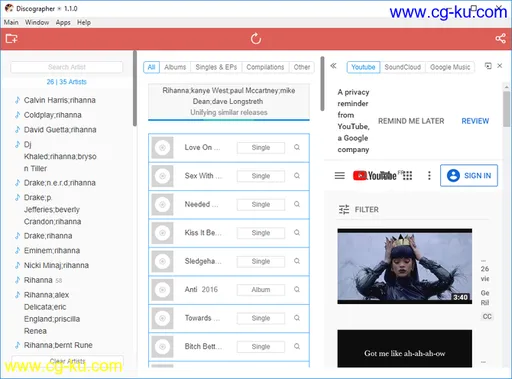Click the YouTube SIGN IN button
Image resolution: width=512 pixels, height=379 pixels.
(x=469, y=175)
